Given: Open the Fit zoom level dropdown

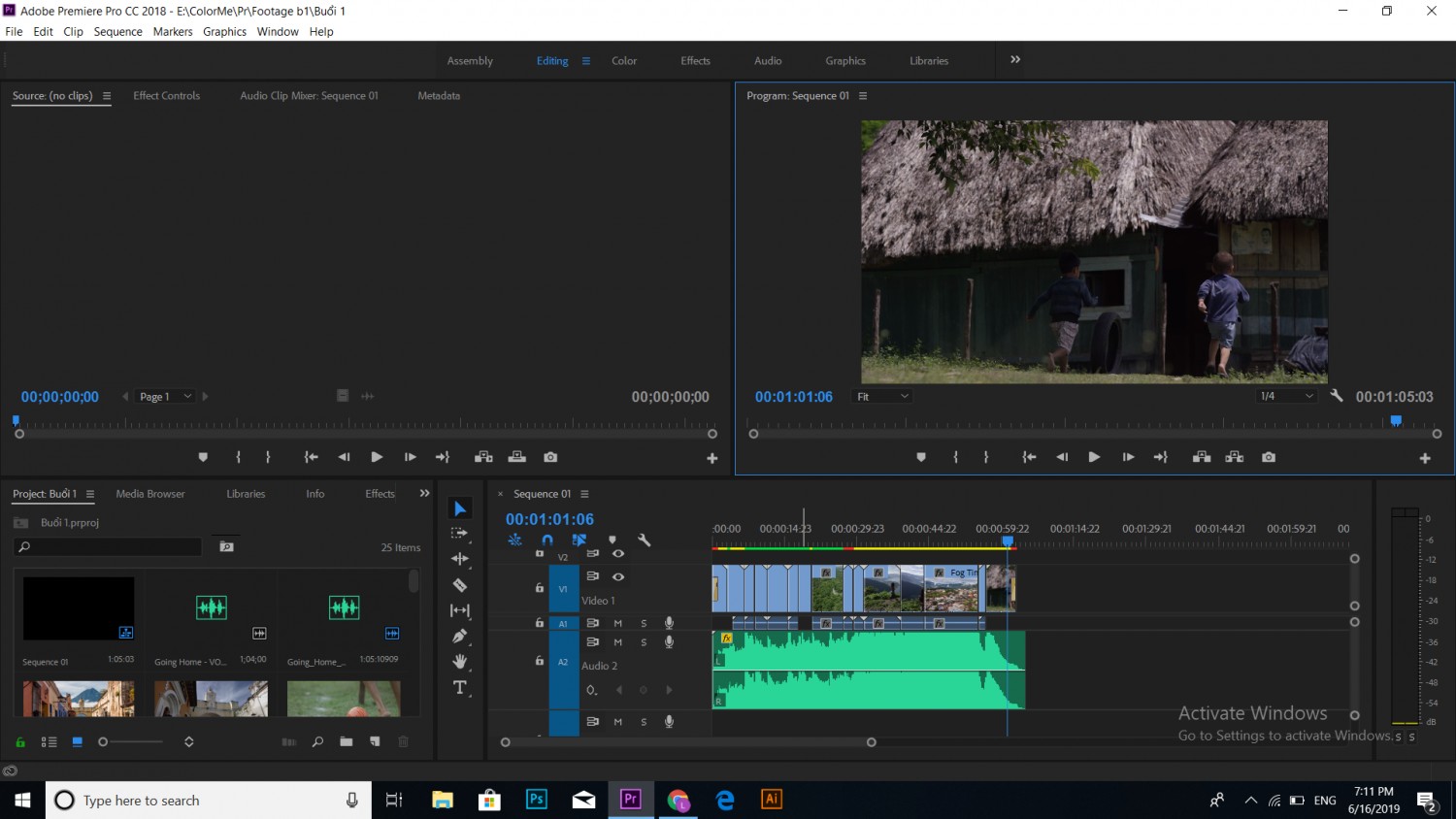Looking at the screenshot, I should tap(882, 396).
